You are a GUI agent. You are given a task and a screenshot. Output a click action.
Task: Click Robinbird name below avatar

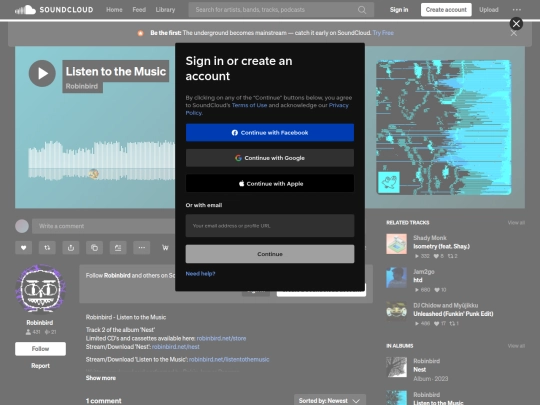(40, 323)
